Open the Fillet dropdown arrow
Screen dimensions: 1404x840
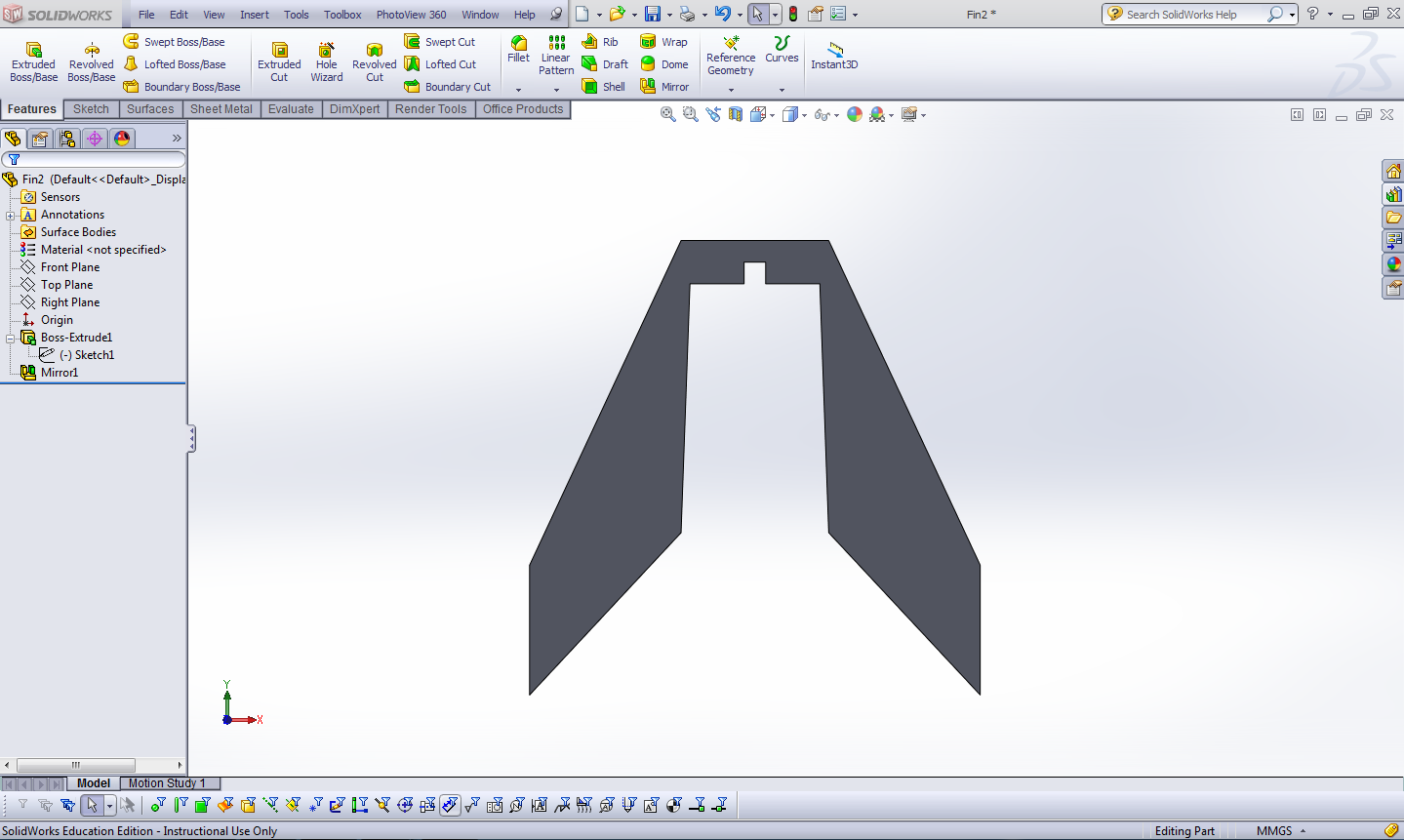pos(518,90)
